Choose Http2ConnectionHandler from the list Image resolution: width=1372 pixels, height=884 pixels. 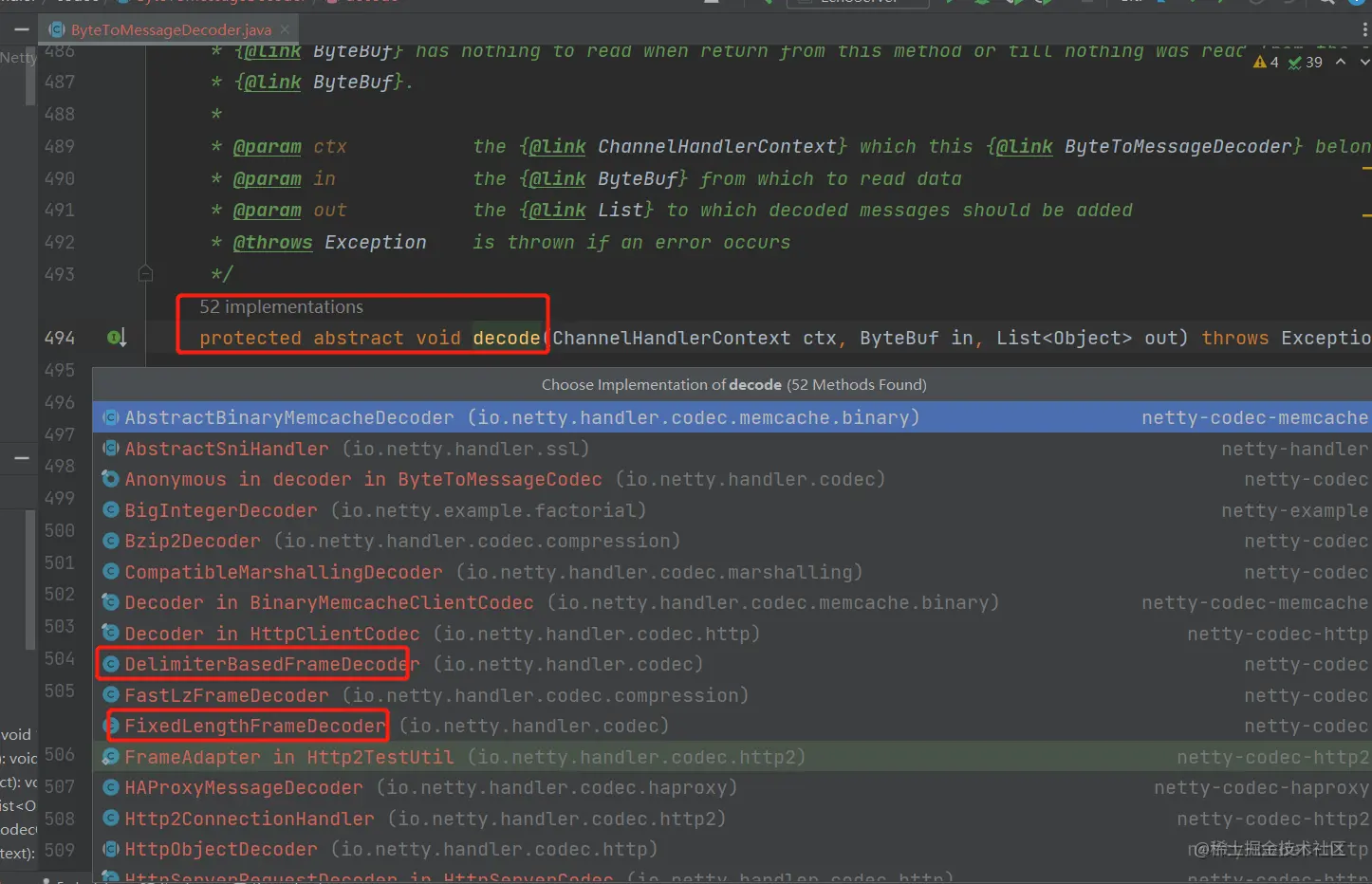[x=732, y=819]
